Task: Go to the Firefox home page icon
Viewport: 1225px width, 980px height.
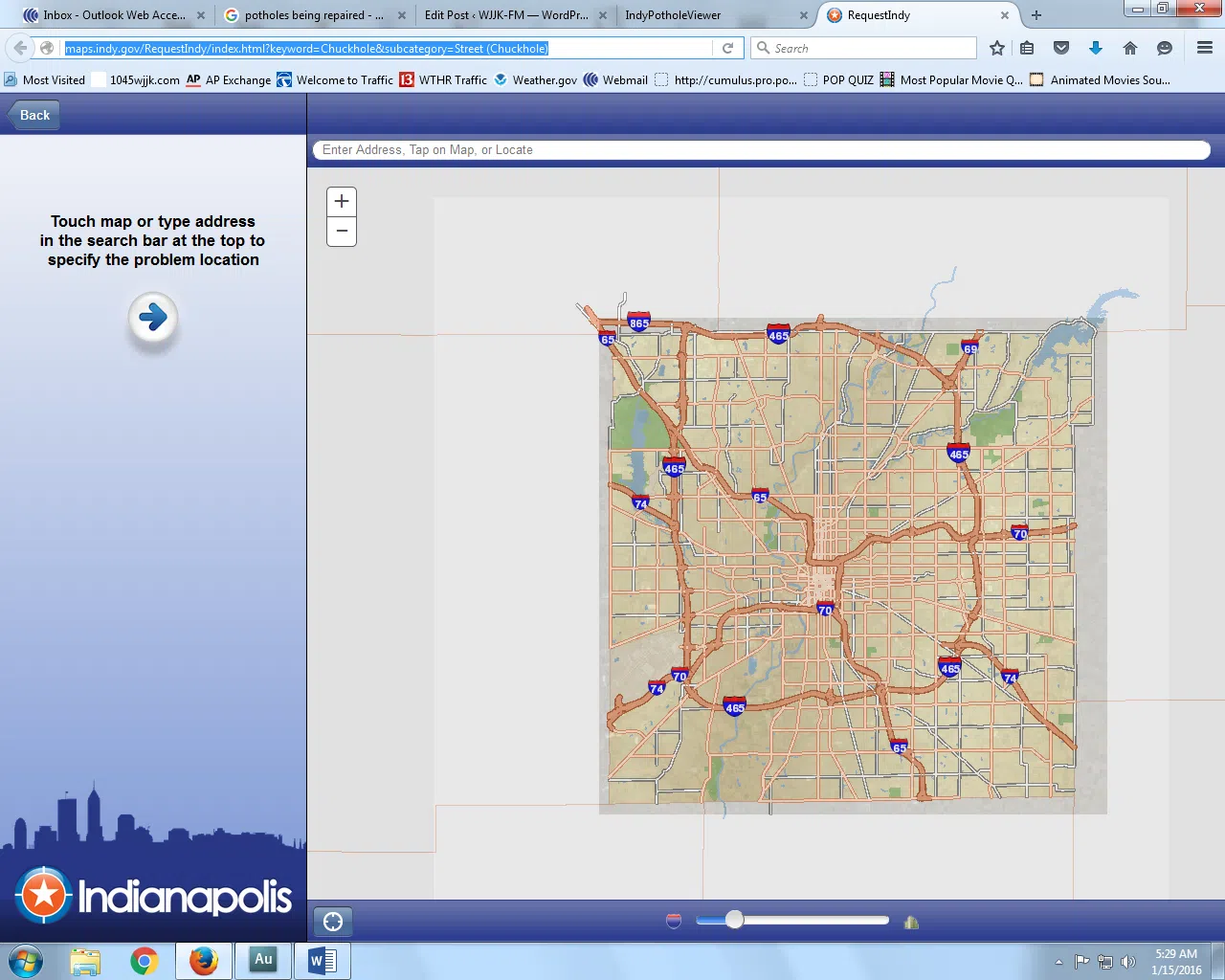Action: click(x=1130, y=48)
